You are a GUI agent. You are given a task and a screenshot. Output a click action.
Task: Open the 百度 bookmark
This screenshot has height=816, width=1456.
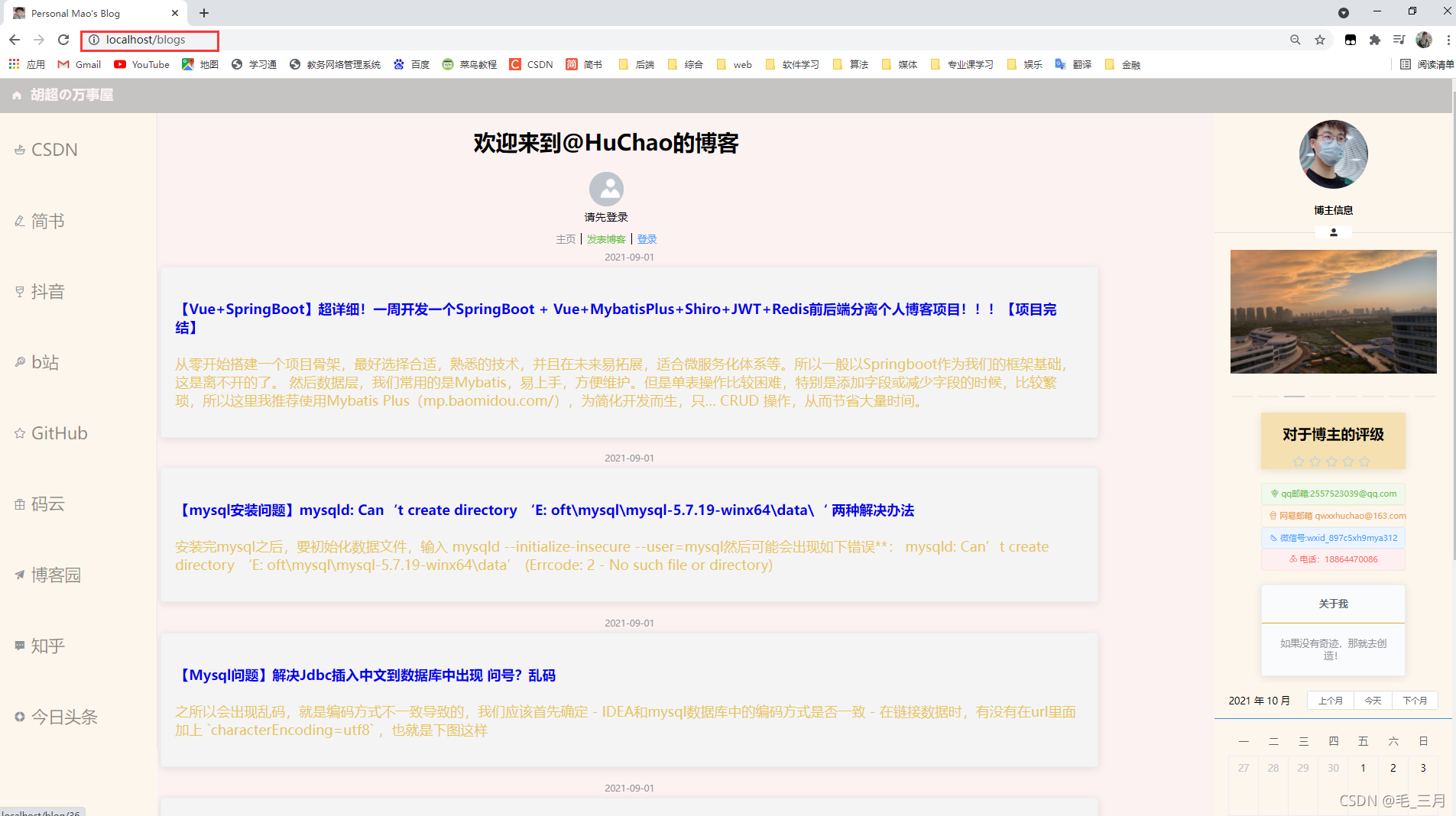point(411,64)
